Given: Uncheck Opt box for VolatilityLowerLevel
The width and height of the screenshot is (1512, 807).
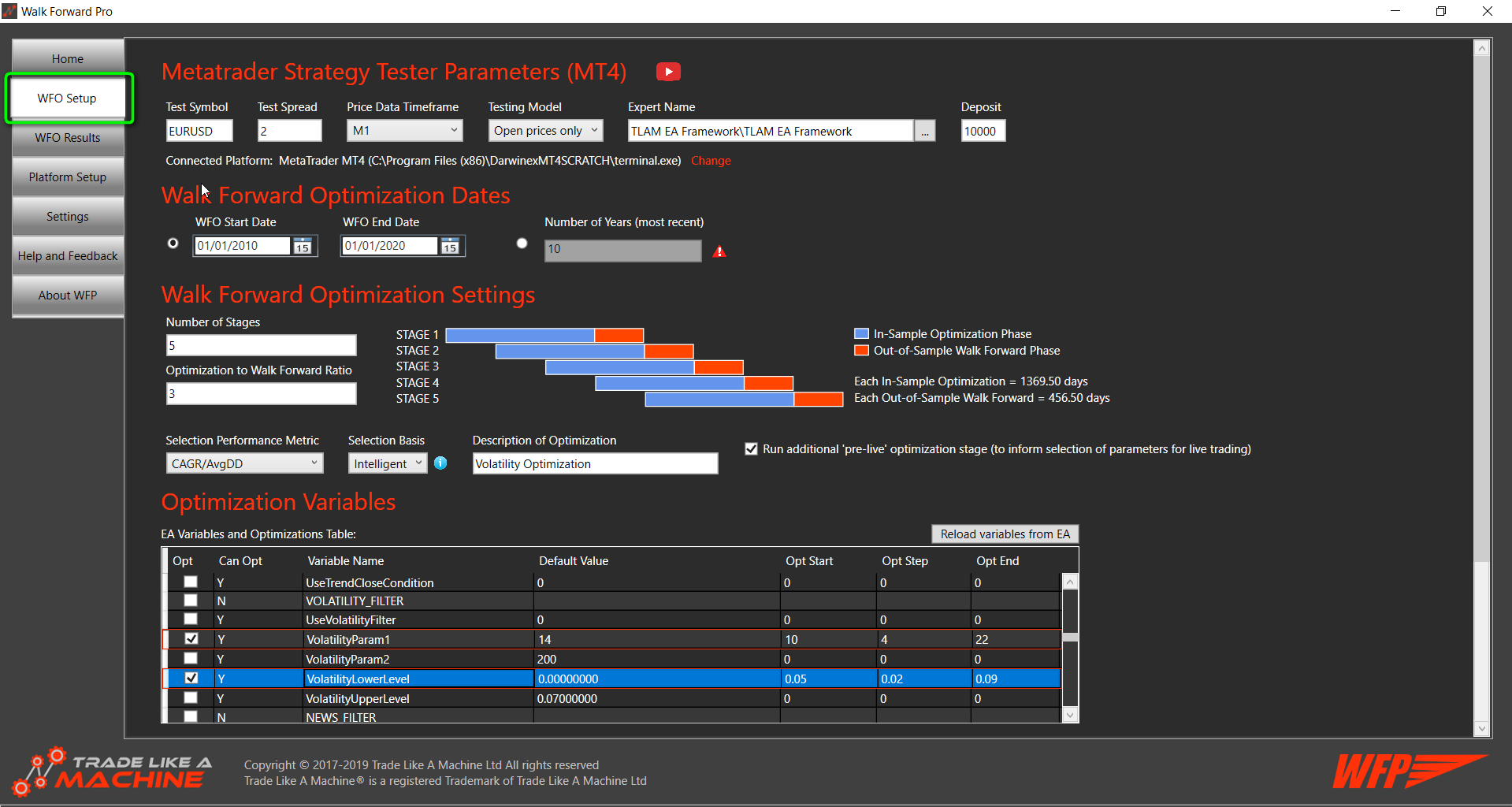Looking at the screenshot, I should coord(191,678).
